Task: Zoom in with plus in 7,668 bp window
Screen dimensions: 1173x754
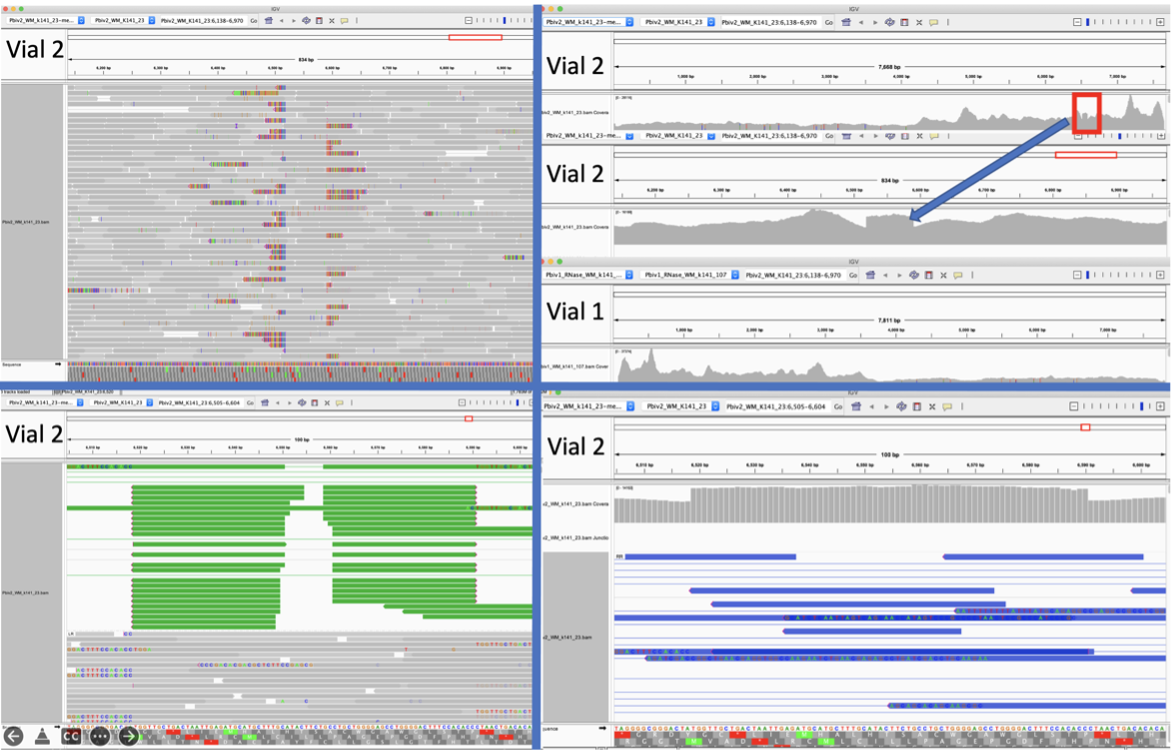Action: (x=1160, y=22)
